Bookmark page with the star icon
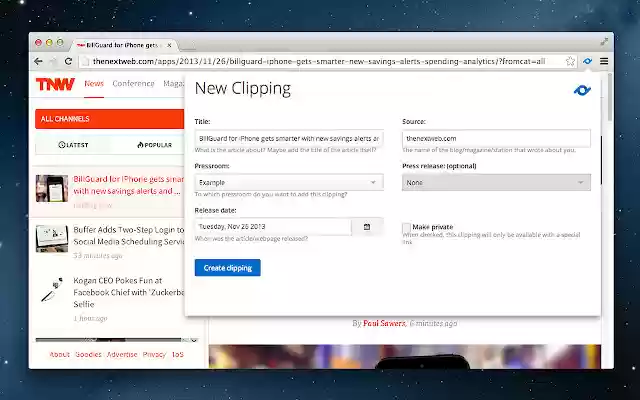Screen dimensions: 640x400 570,61
